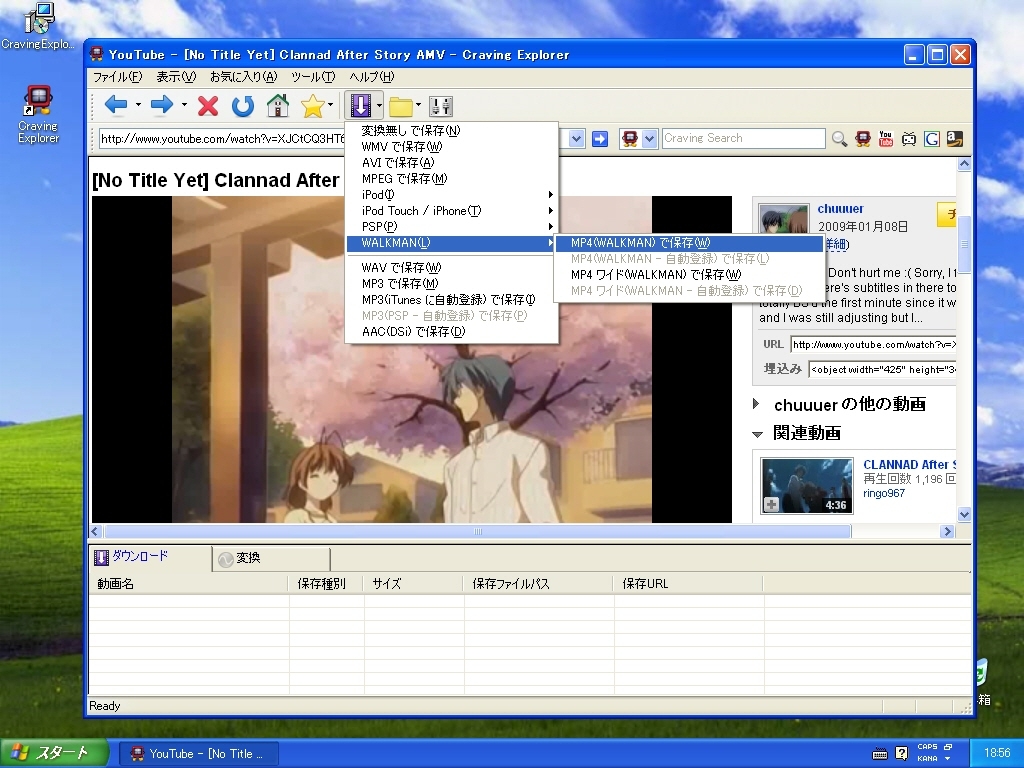Click the blue Back arrow button
Screen dimensions: 1024x768
116,105
